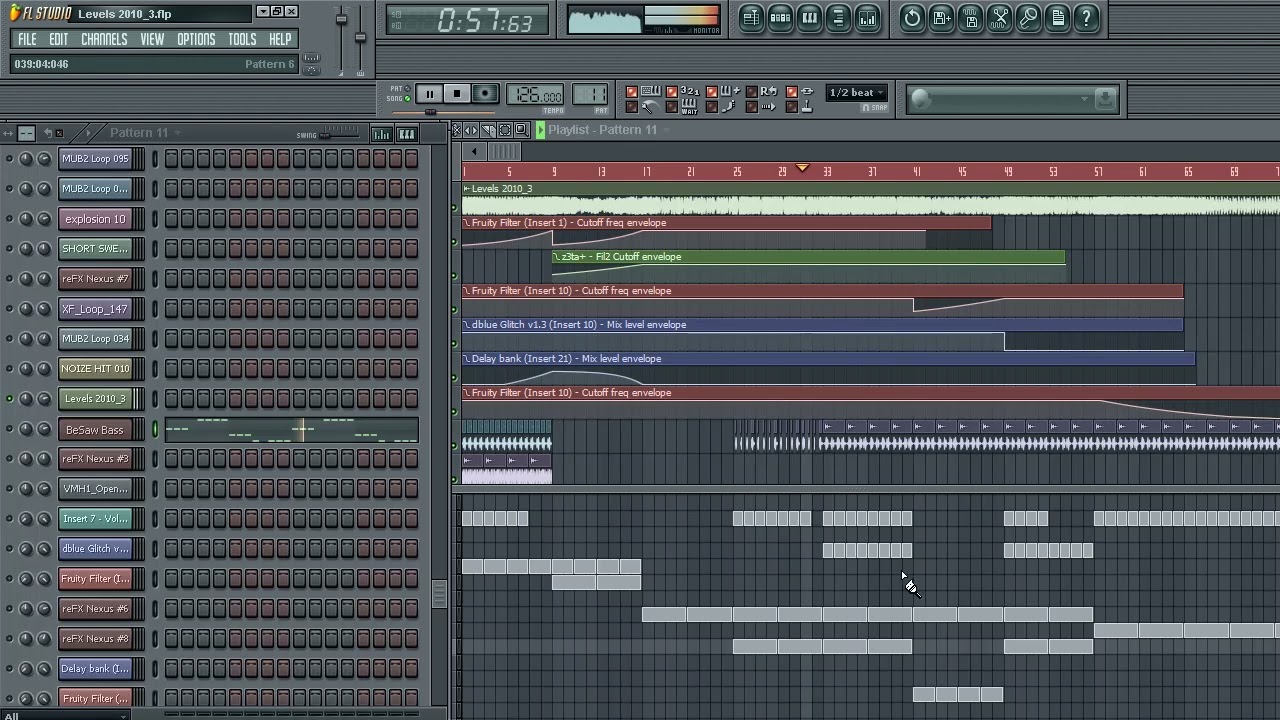Open the VIEW menu
The width and height of the screenshot is (1280, 720).
click(x=152, y=39)
